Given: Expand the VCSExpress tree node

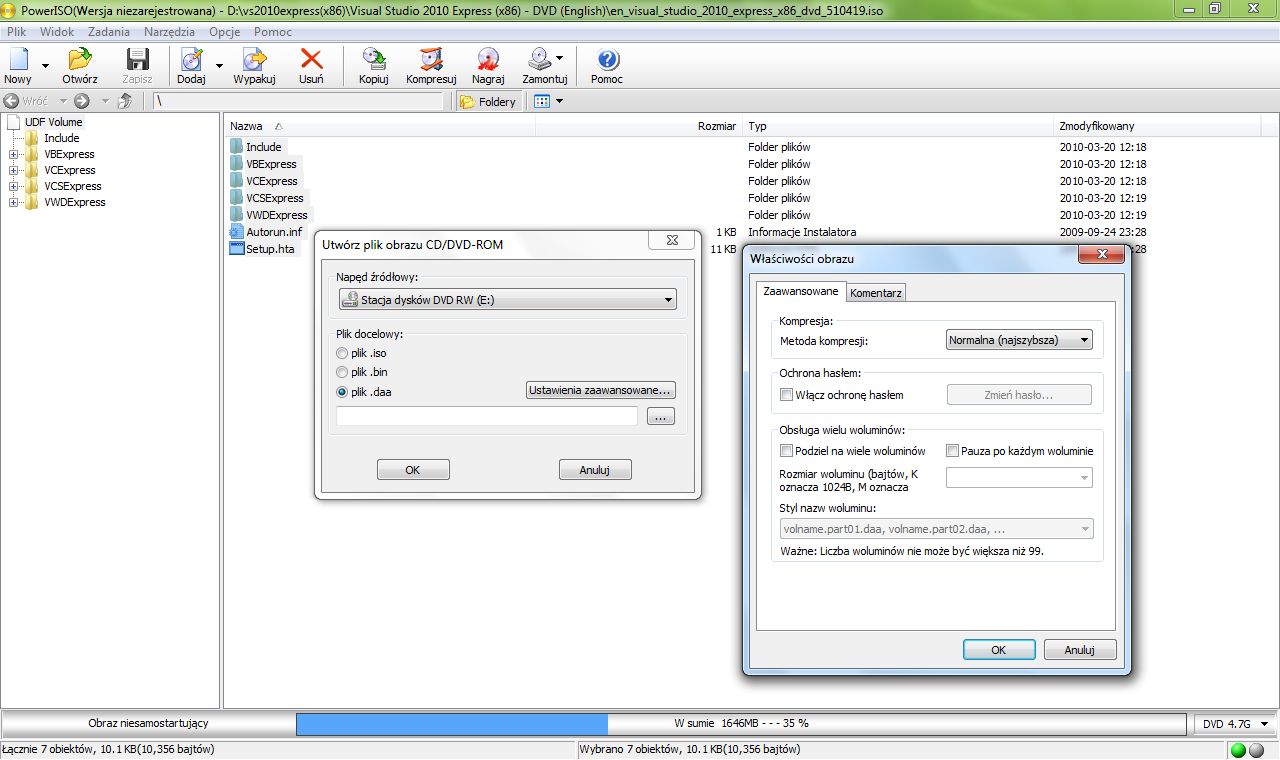Looking at the screenshot, I should (14, 186).
